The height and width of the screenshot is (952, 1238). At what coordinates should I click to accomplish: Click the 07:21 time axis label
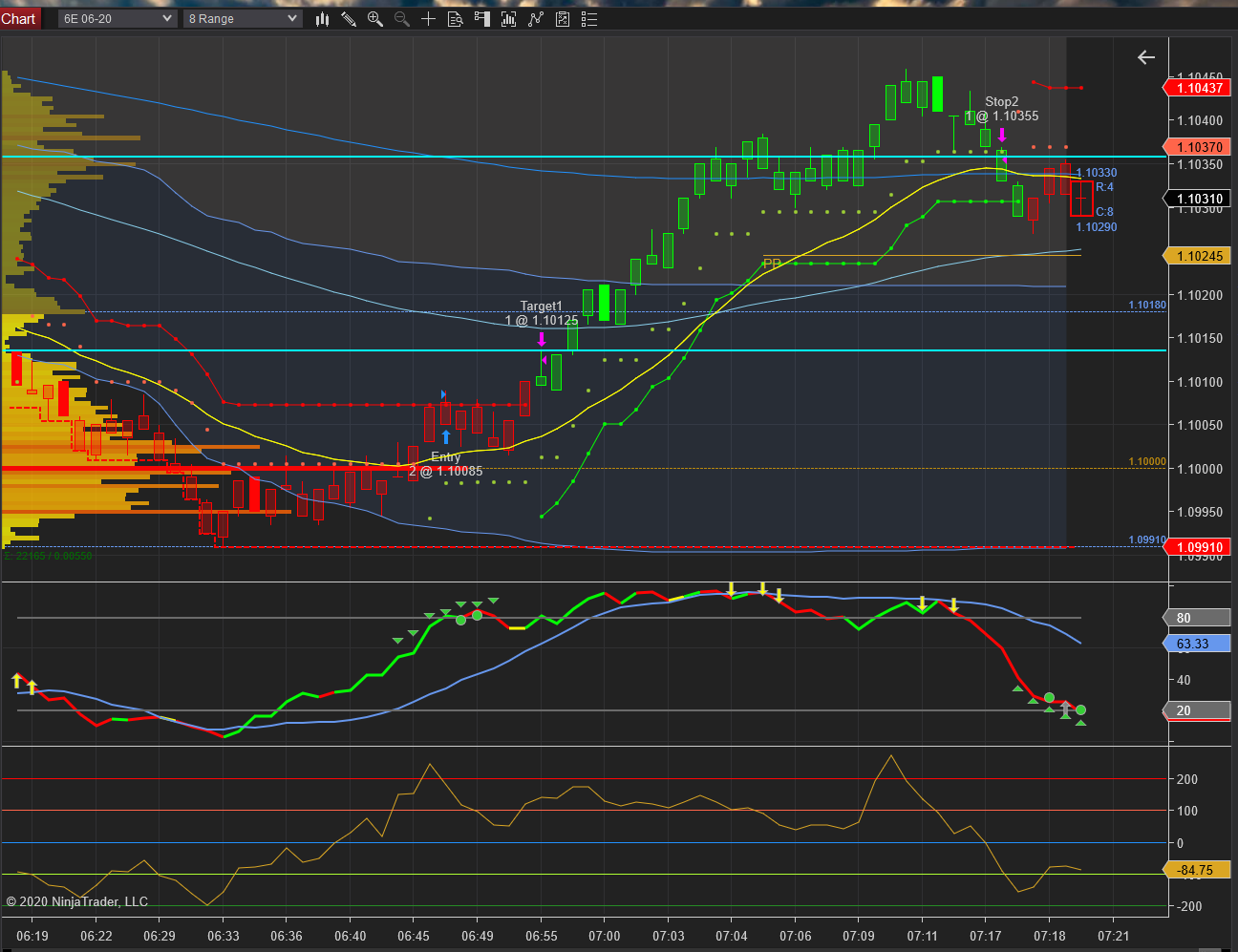click(x=1113, y=936)
